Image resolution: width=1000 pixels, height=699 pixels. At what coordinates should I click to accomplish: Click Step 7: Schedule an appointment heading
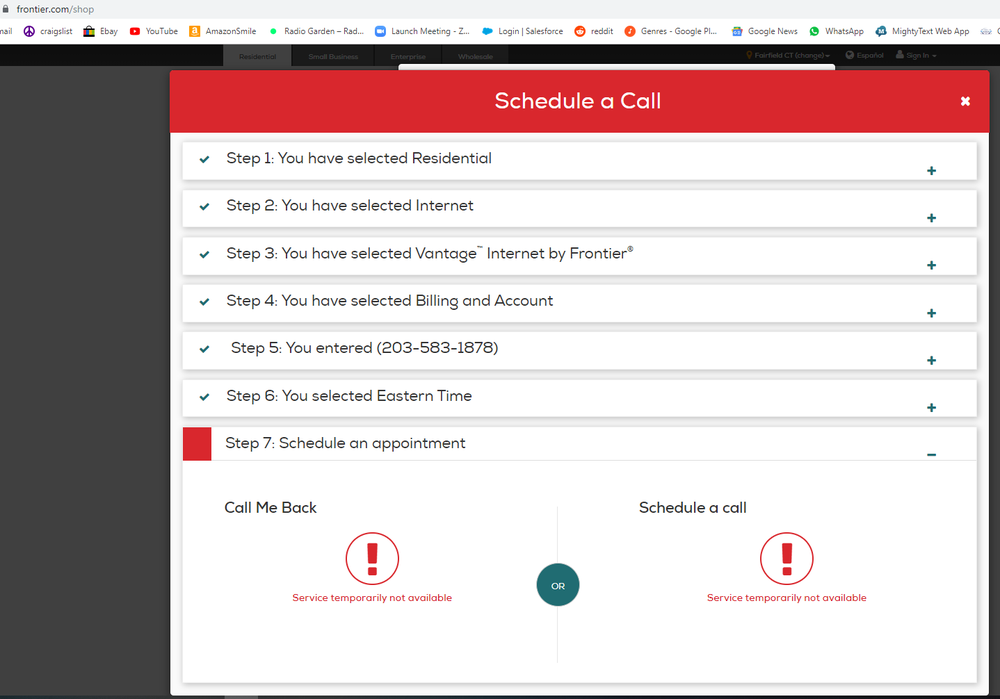[345, 443]
